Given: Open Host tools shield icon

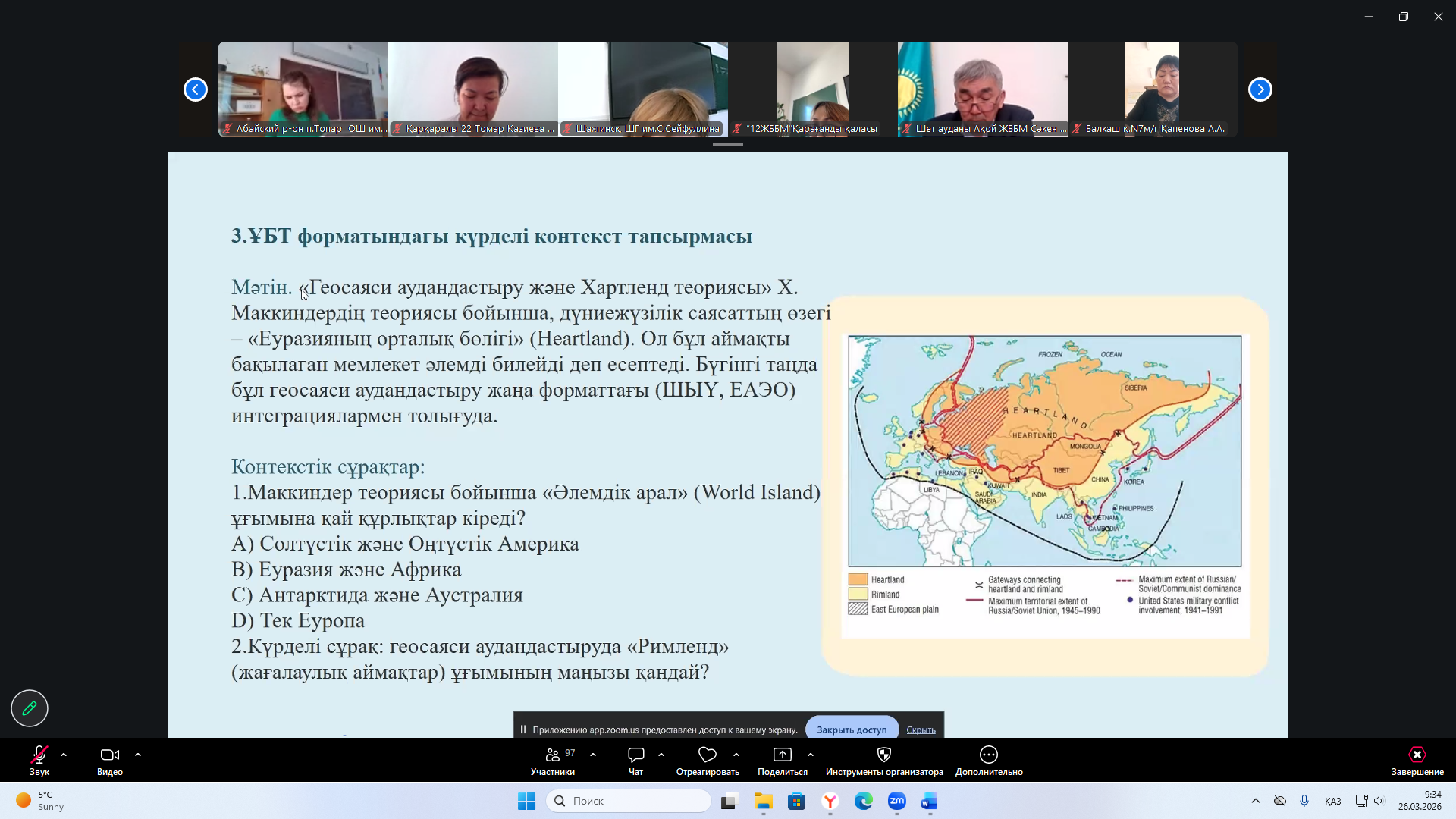Looking at the screenshot, I should click(883, 755).
